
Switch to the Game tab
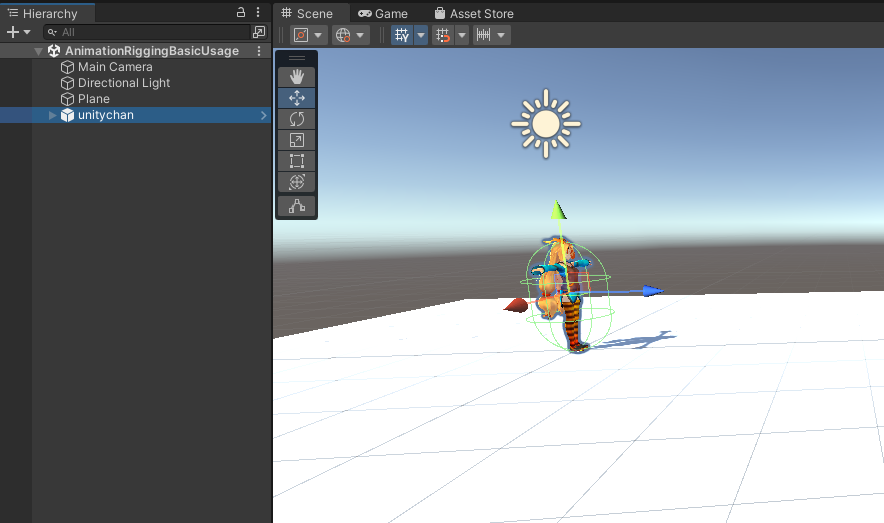click(x=383, y=14)
